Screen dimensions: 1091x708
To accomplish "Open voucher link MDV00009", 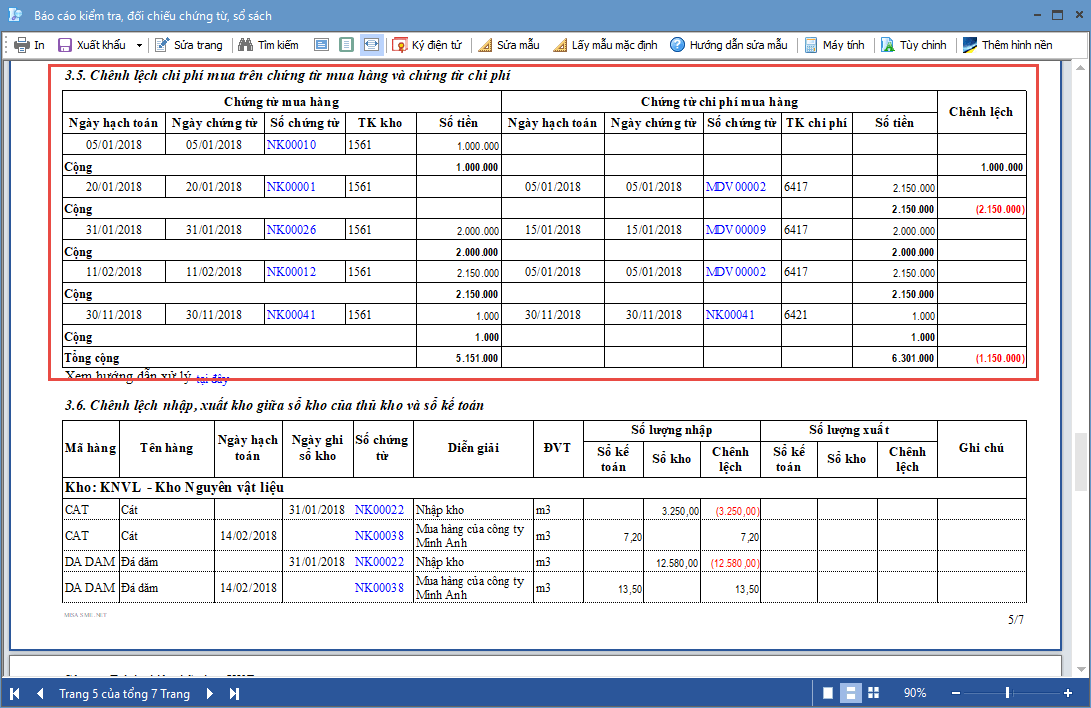I will [x=735, y=230].
